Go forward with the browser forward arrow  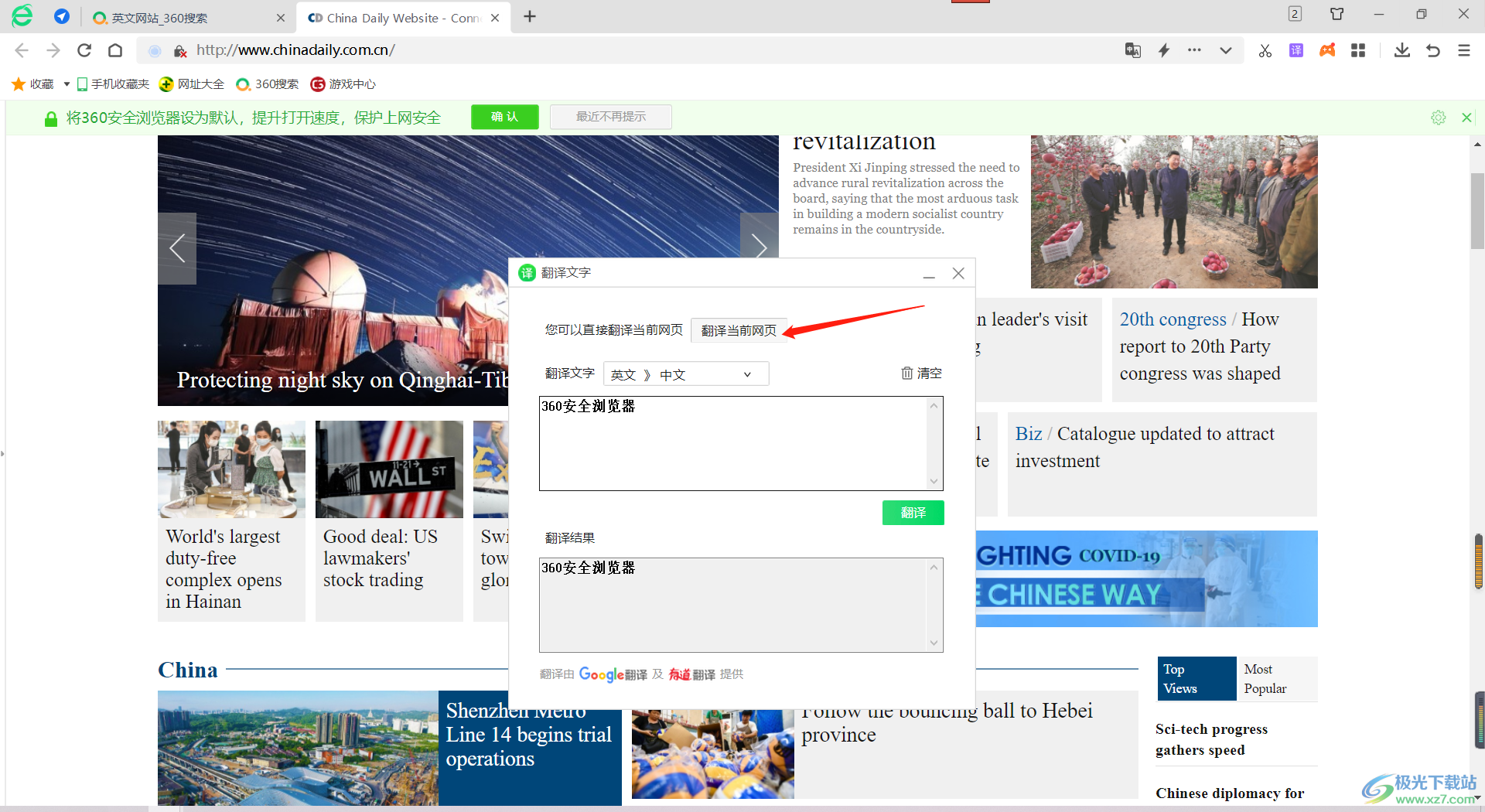53,50
